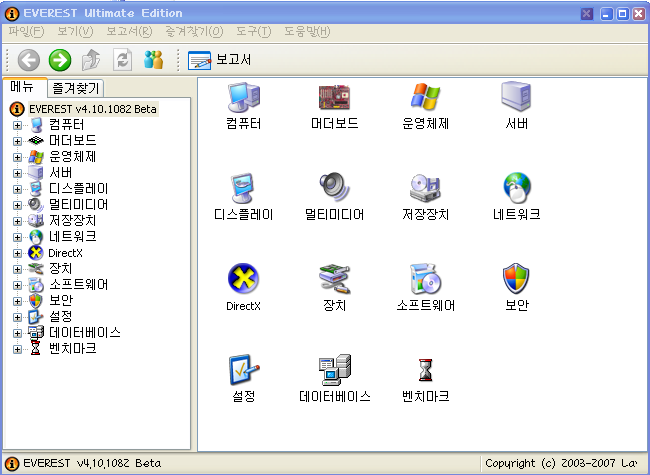Open the DirectX icon in the main pane
The width and height of the screenshot is (650, 475).
point(243,278)
